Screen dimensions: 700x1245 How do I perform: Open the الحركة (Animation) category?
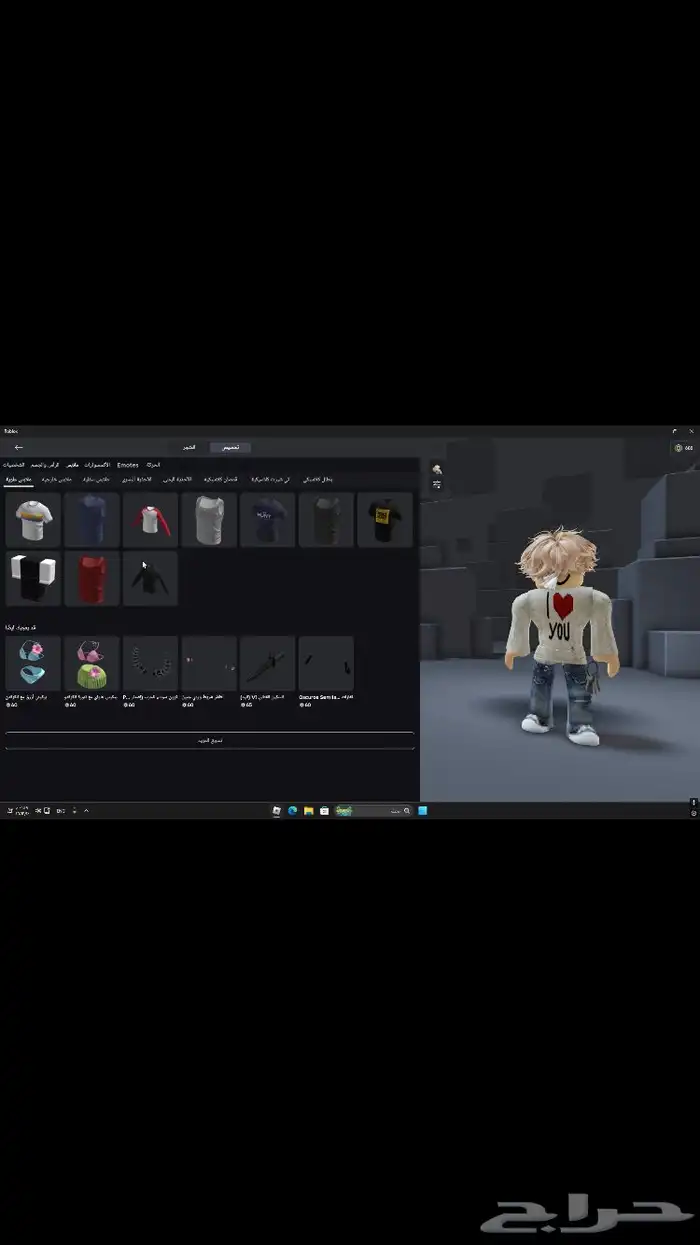153,465
